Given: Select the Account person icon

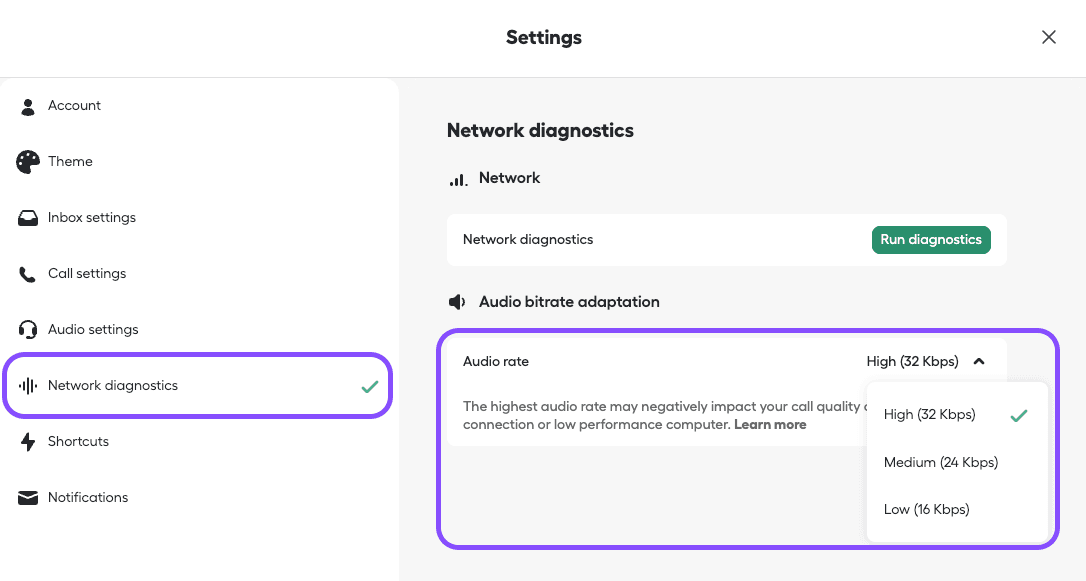Looking at the screenshot, I should point(28,105).
